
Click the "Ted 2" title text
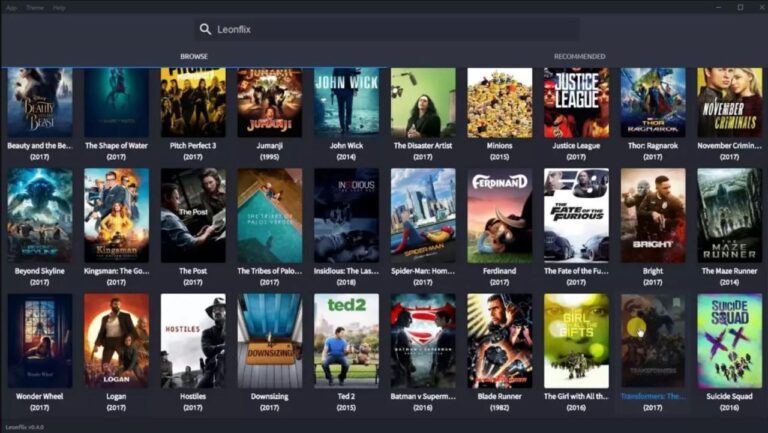pyautogui.click(x=346, y=396)
